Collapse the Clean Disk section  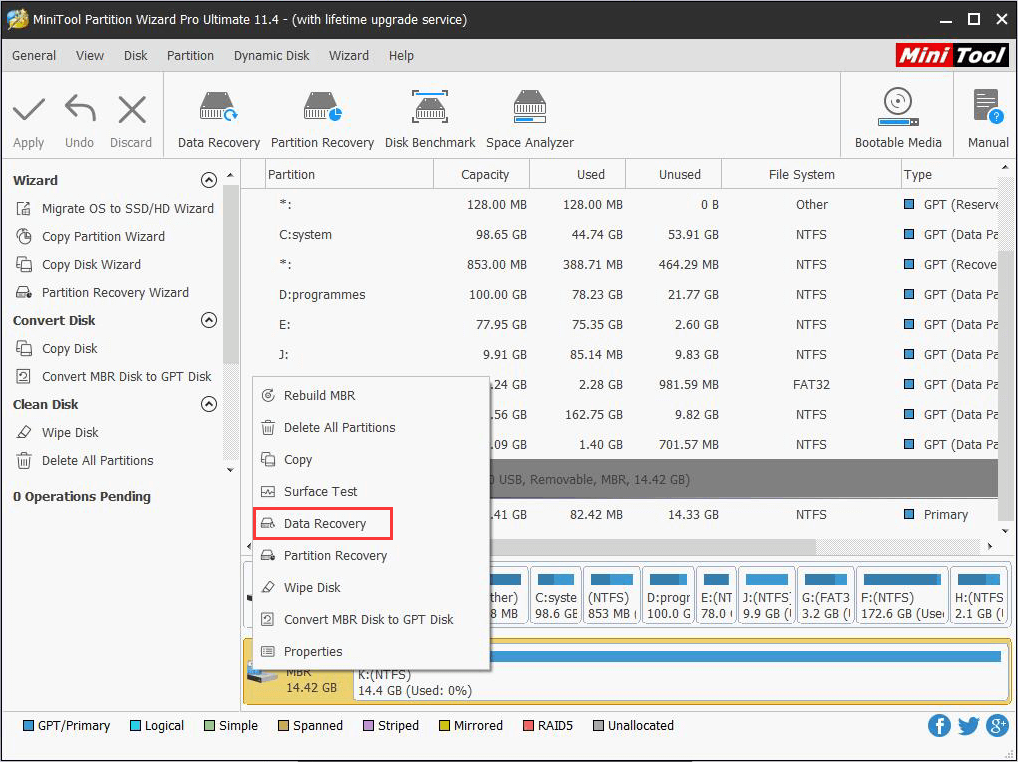click(x=209, y=405)
